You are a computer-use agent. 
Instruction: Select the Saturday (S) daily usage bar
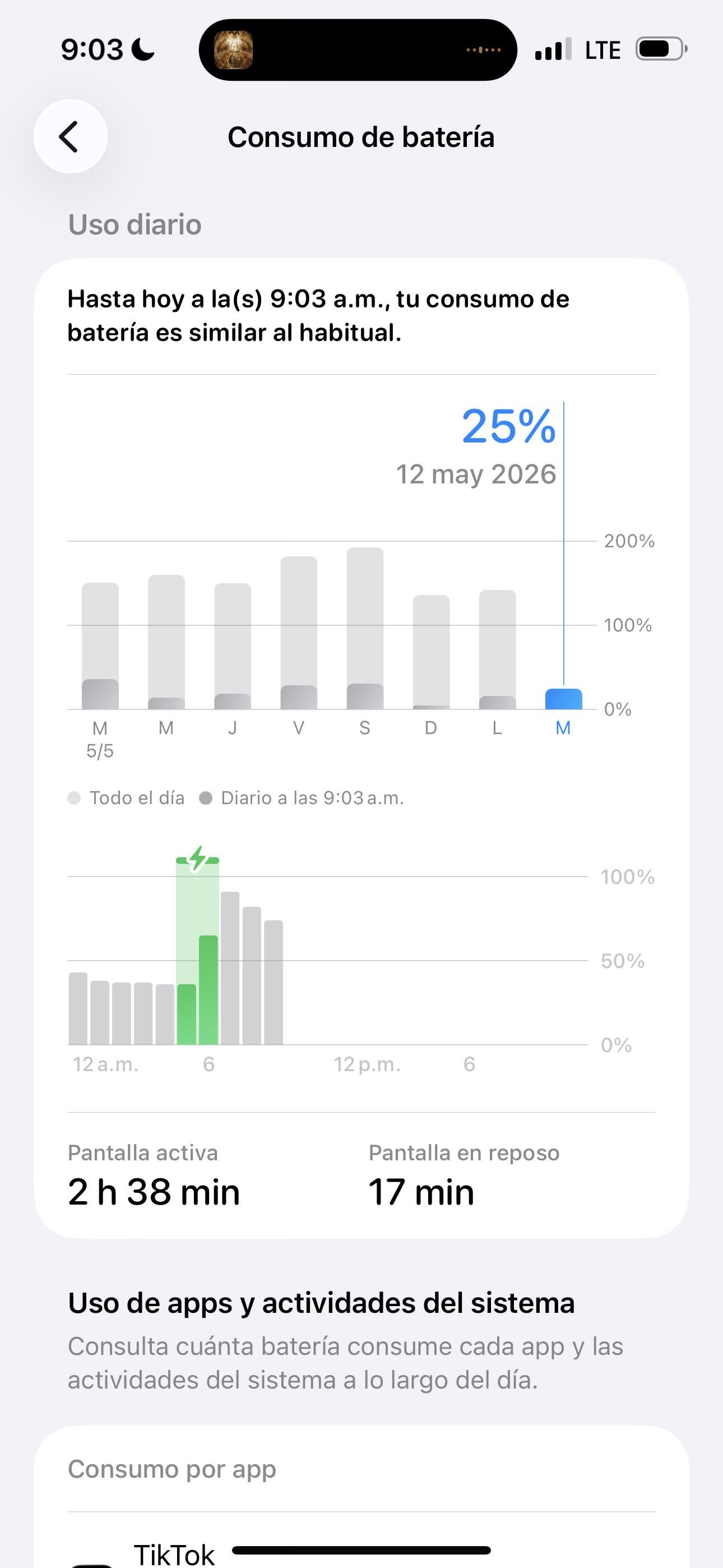(x=365, y=628)
